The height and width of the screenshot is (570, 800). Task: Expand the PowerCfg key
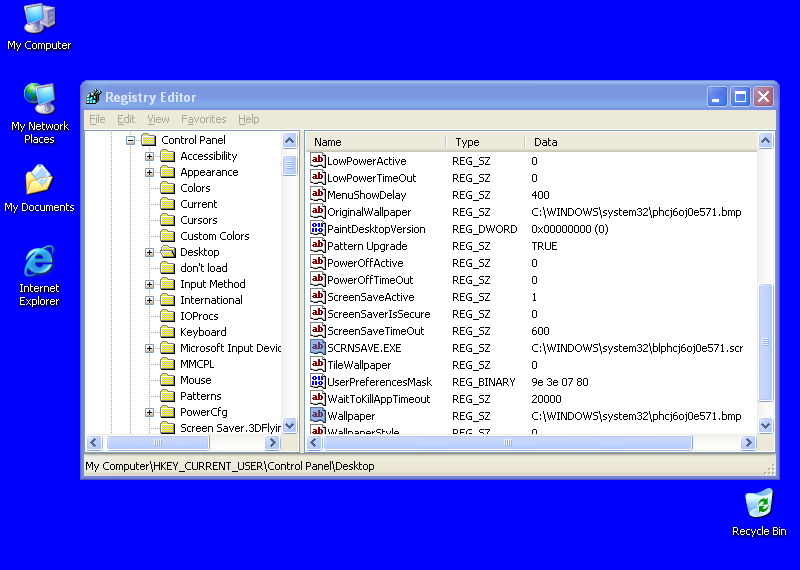(149, 412)
